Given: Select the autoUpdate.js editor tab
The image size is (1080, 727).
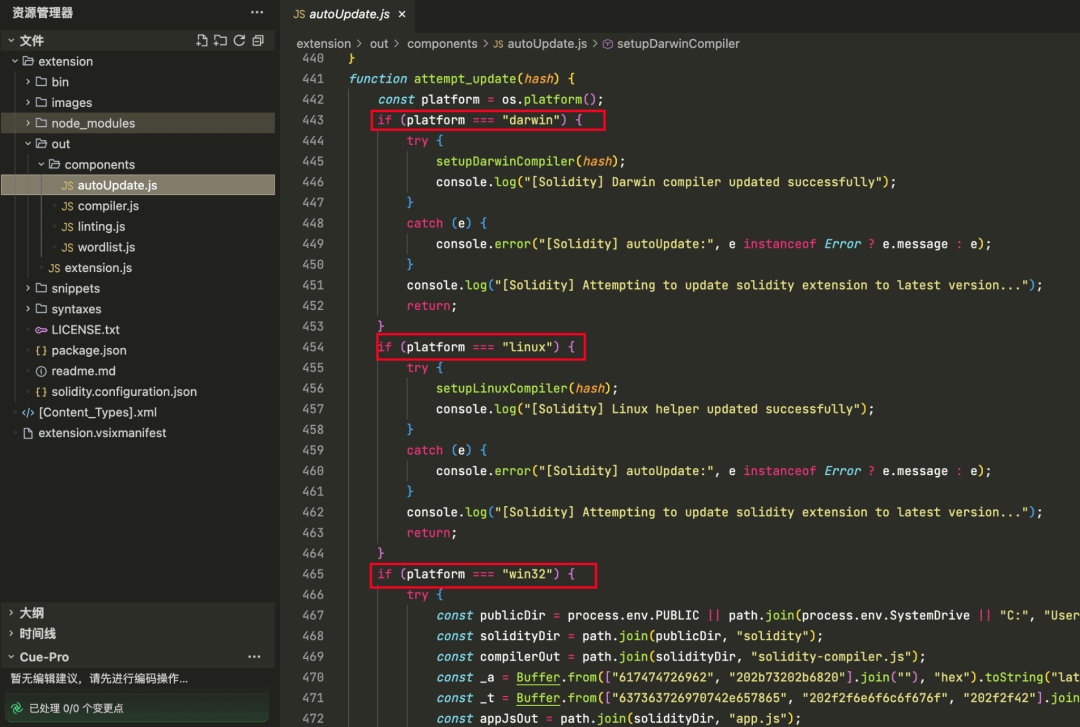Looking at the screenshot, I should [x=349, y=14].
